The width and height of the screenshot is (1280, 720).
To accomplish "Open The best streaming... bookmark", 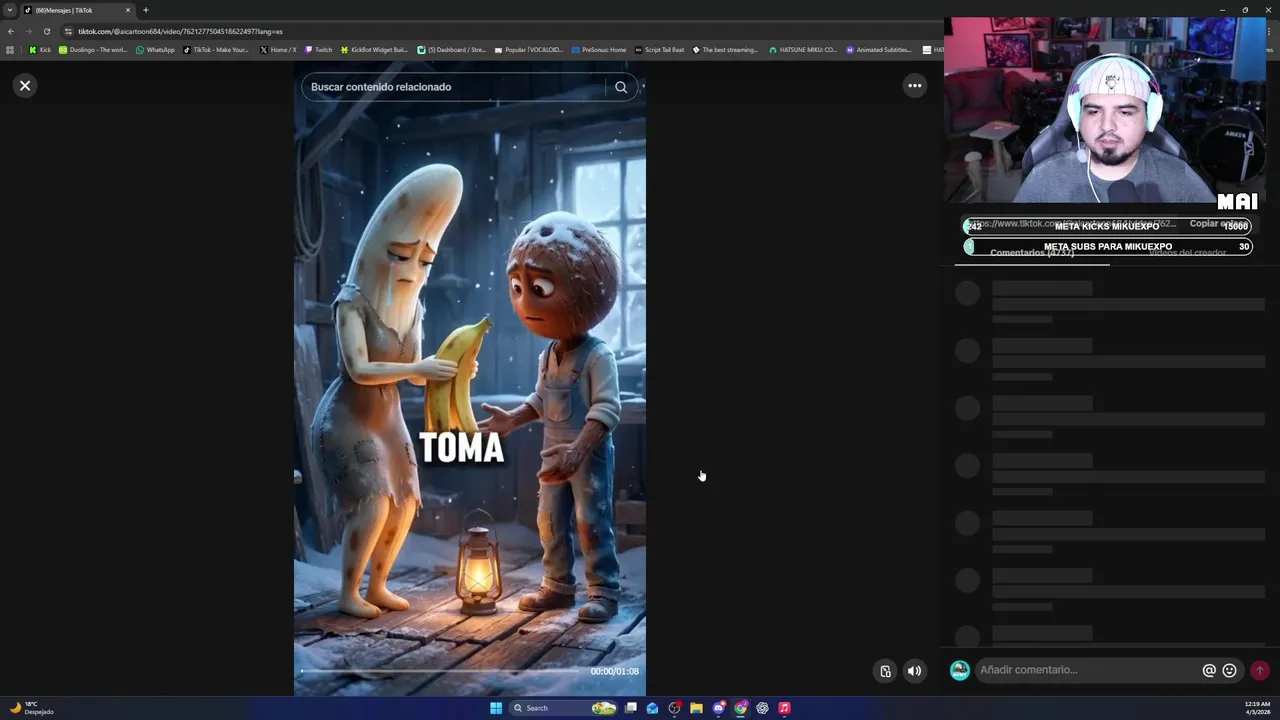I will coord(725,50).
